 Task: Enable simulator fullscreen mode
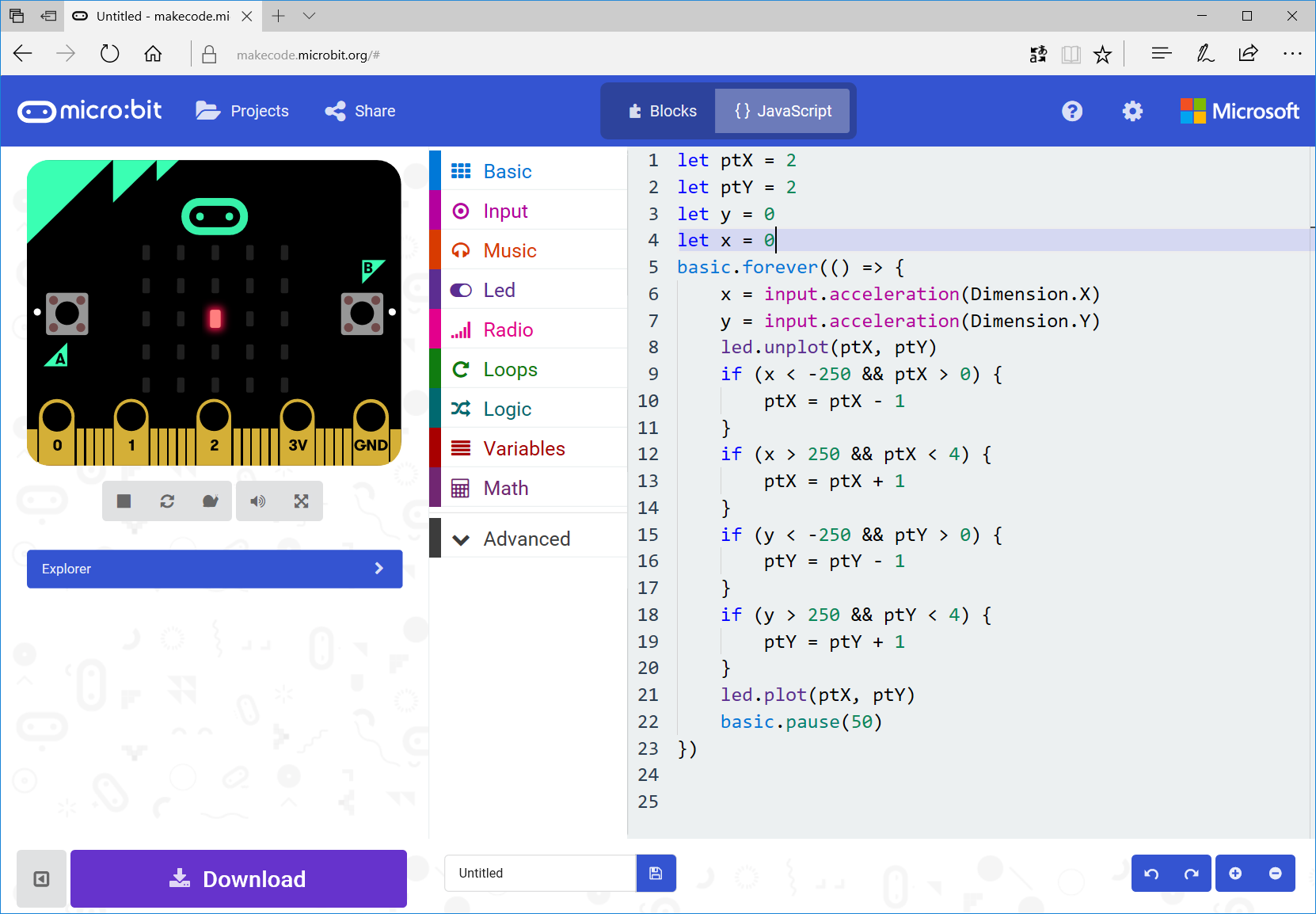pyautogui.click(x=301, y=501)
